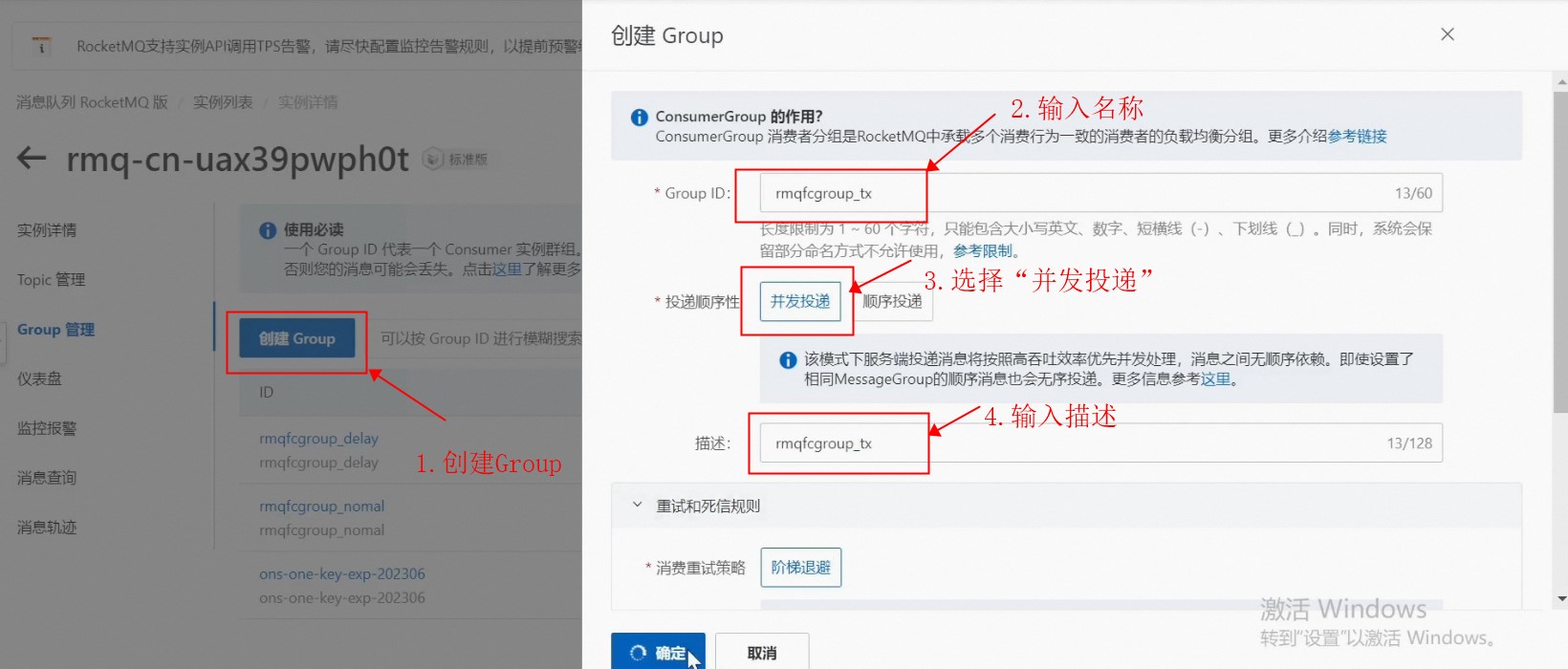This screenshot has width=1568, height=669.
Task: Confirm with the 确定 button
Action: (x=658, y=653)
